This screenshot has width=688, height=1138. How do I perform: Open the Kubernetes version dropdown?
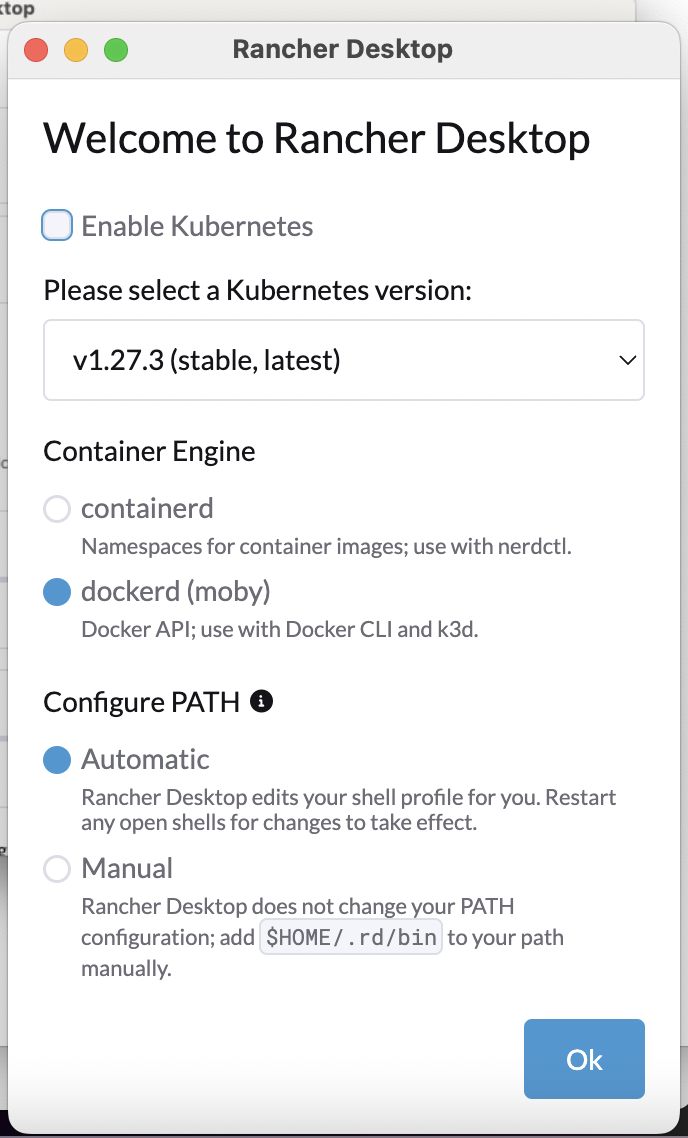344,360
